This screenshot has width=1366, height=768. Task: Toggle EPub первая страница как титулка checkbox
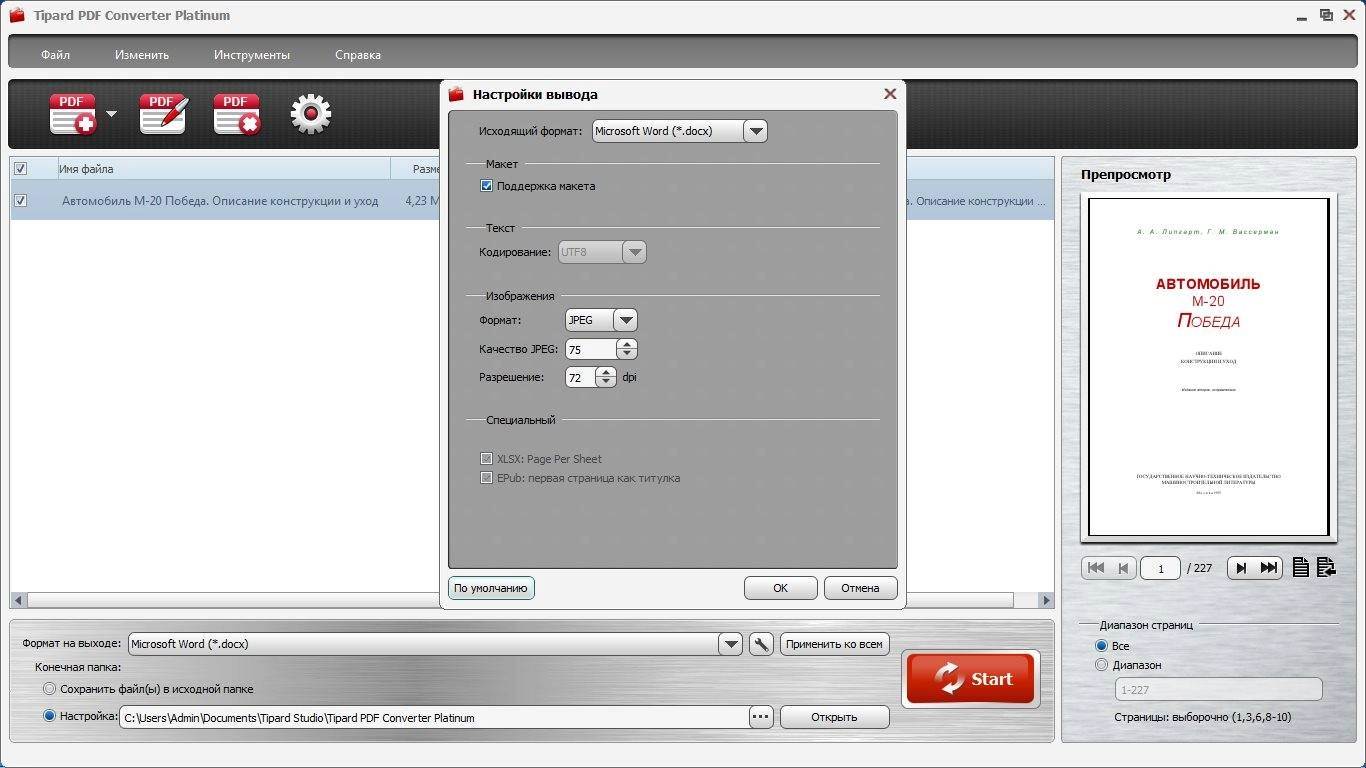click(487, 478)
